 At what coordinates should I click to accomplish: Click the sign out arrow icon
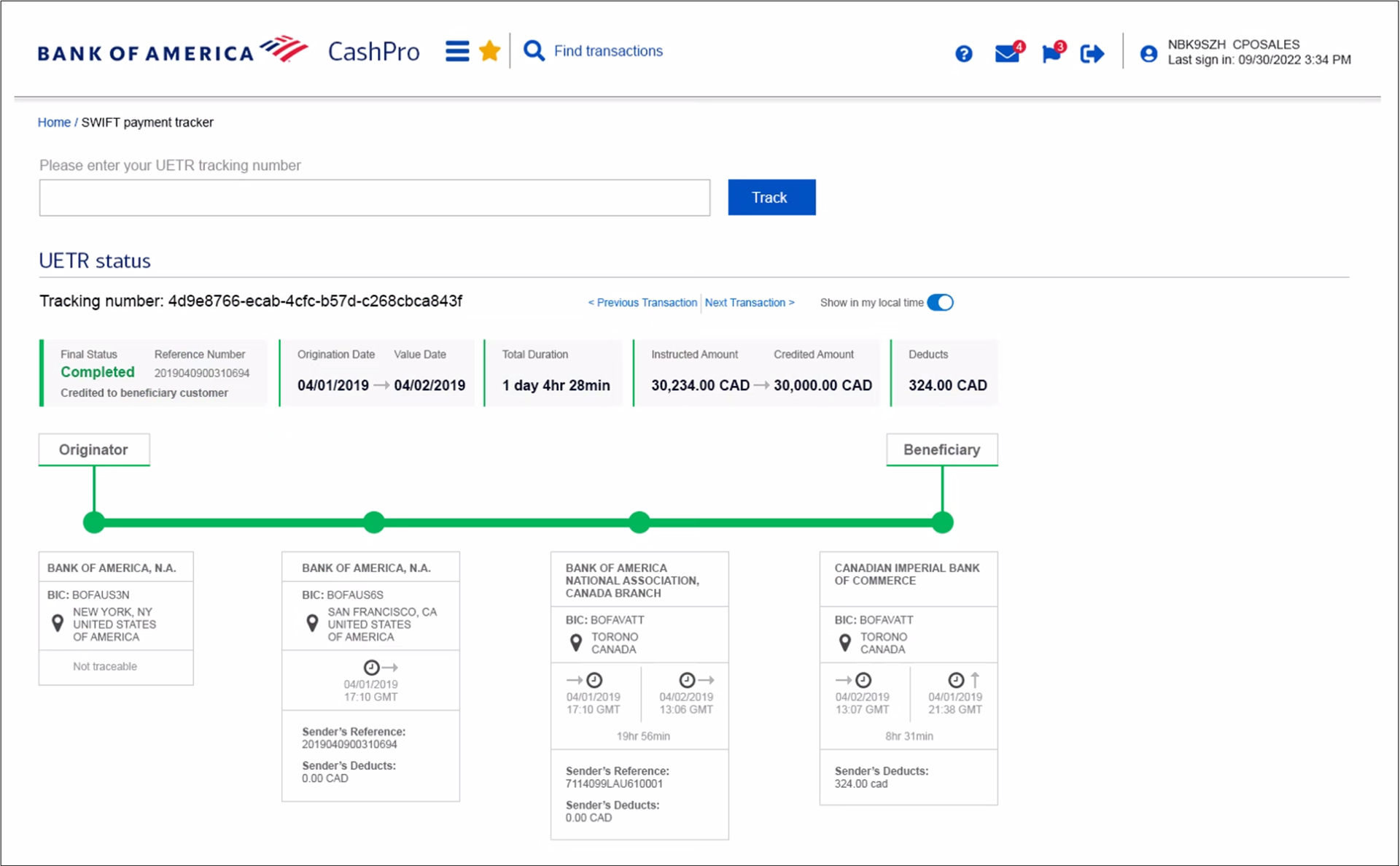tap(1092, 54)
